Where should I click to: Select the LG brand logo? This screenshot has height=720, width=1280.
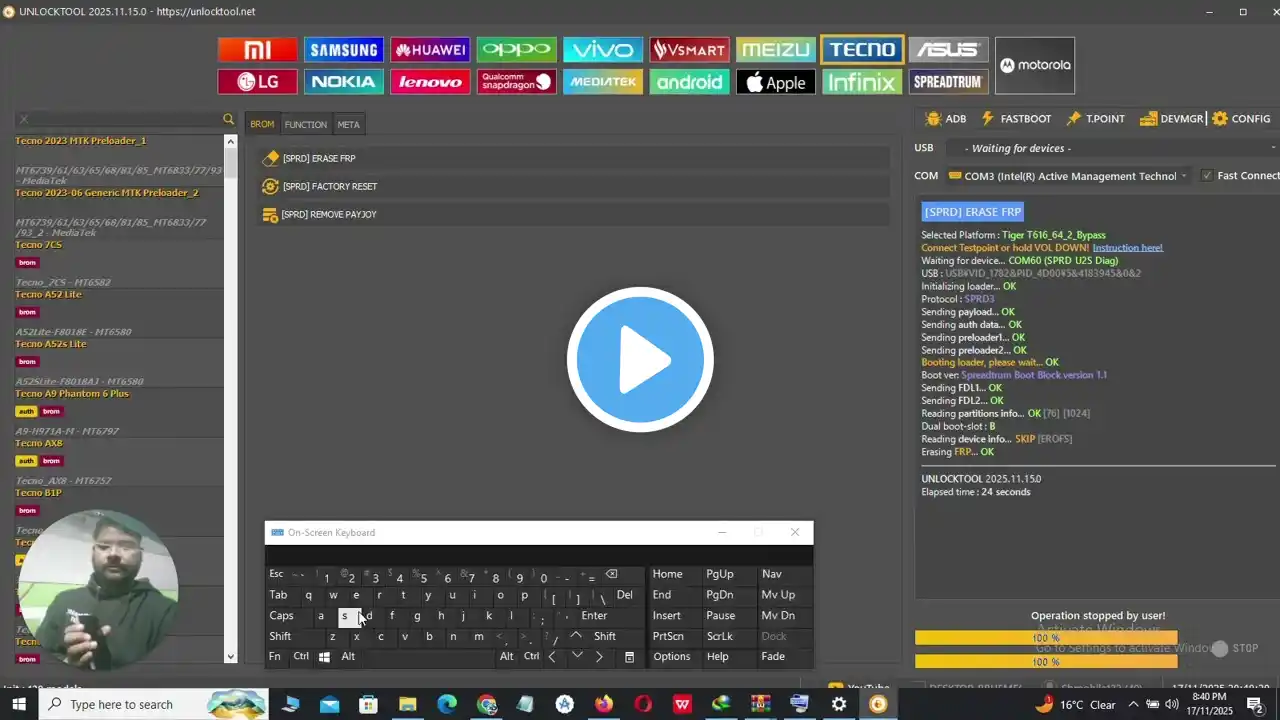[x=258, y=82]
